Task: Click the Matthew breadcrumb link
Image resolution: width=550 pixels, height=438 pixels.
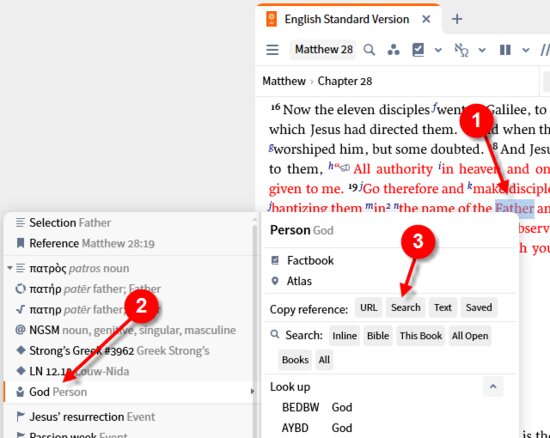Action: tap(284, 81)
